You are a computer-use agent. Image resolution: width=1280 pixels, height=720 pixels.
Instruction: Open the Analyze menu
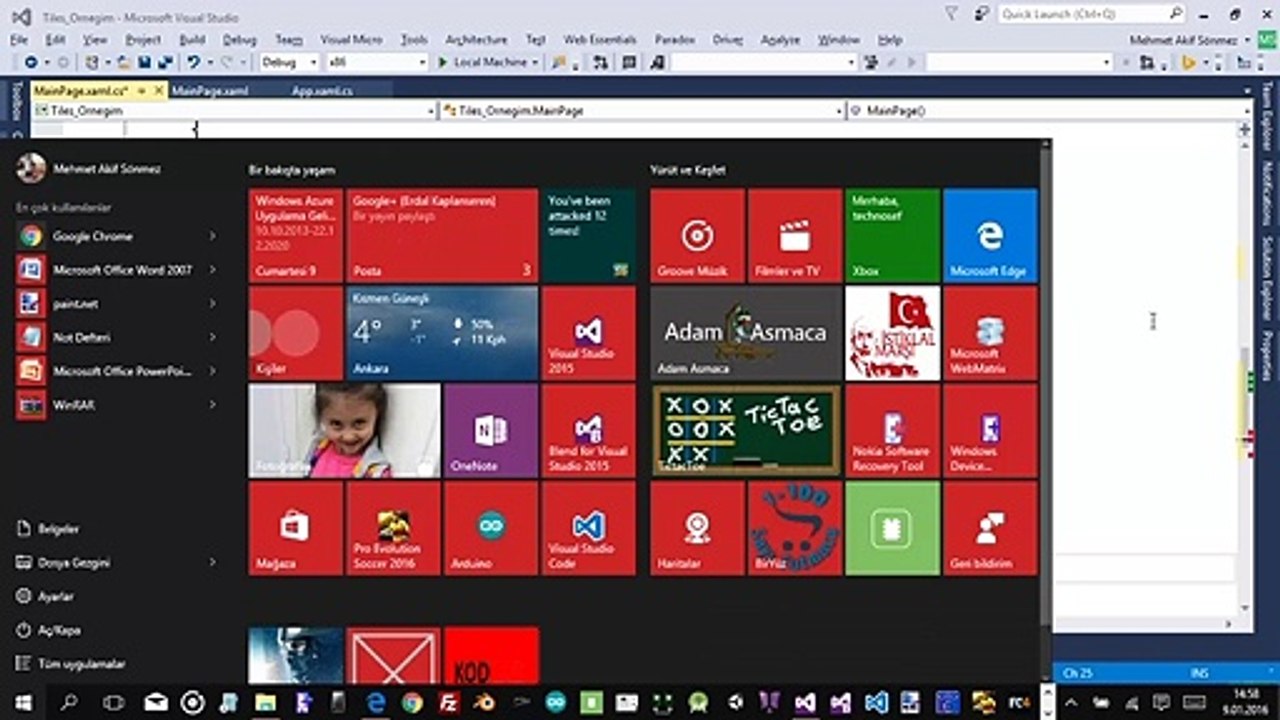(x=780, y=40)
